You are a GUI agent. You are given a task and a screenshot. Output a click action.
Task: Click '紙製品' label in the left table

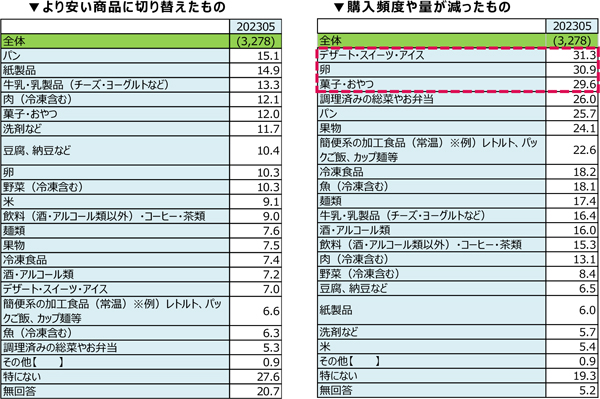[20, 70]
